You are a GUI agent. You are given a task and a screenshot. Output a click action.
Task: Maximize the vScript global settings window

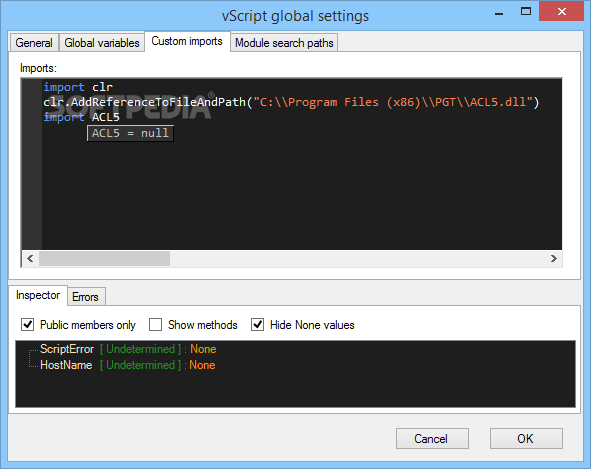pos(526,11)
